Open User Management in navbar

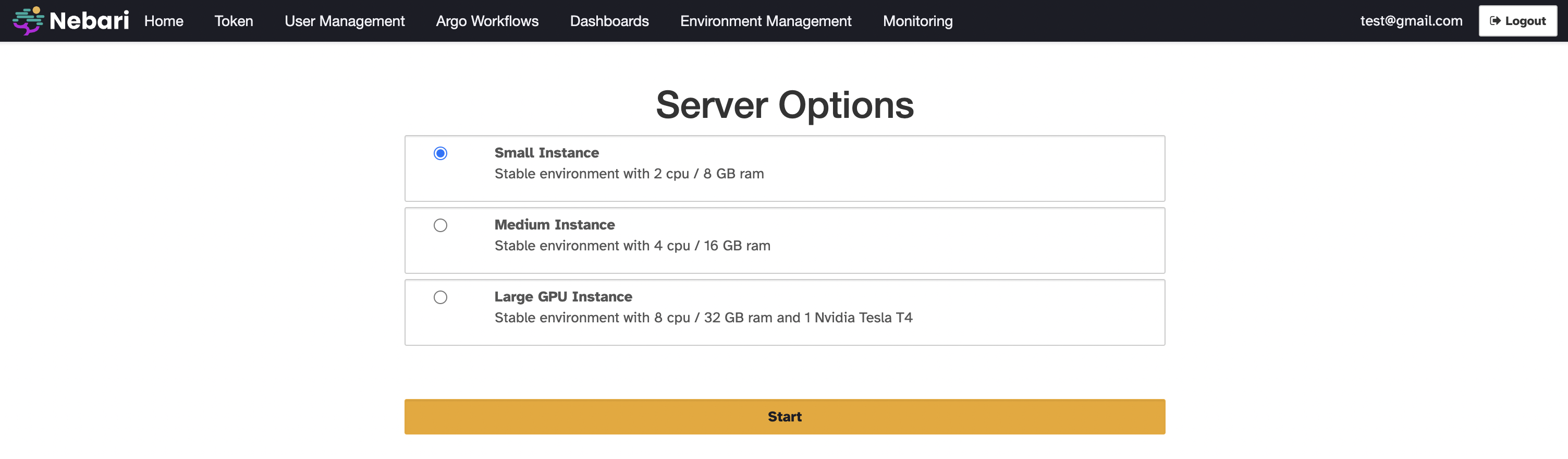344,21
